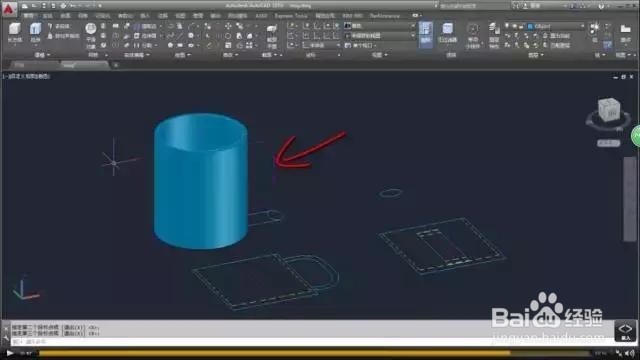Mute the video with the speaker icon
The width and height of the screenshot is (640, 360).
tap(631, 353)
